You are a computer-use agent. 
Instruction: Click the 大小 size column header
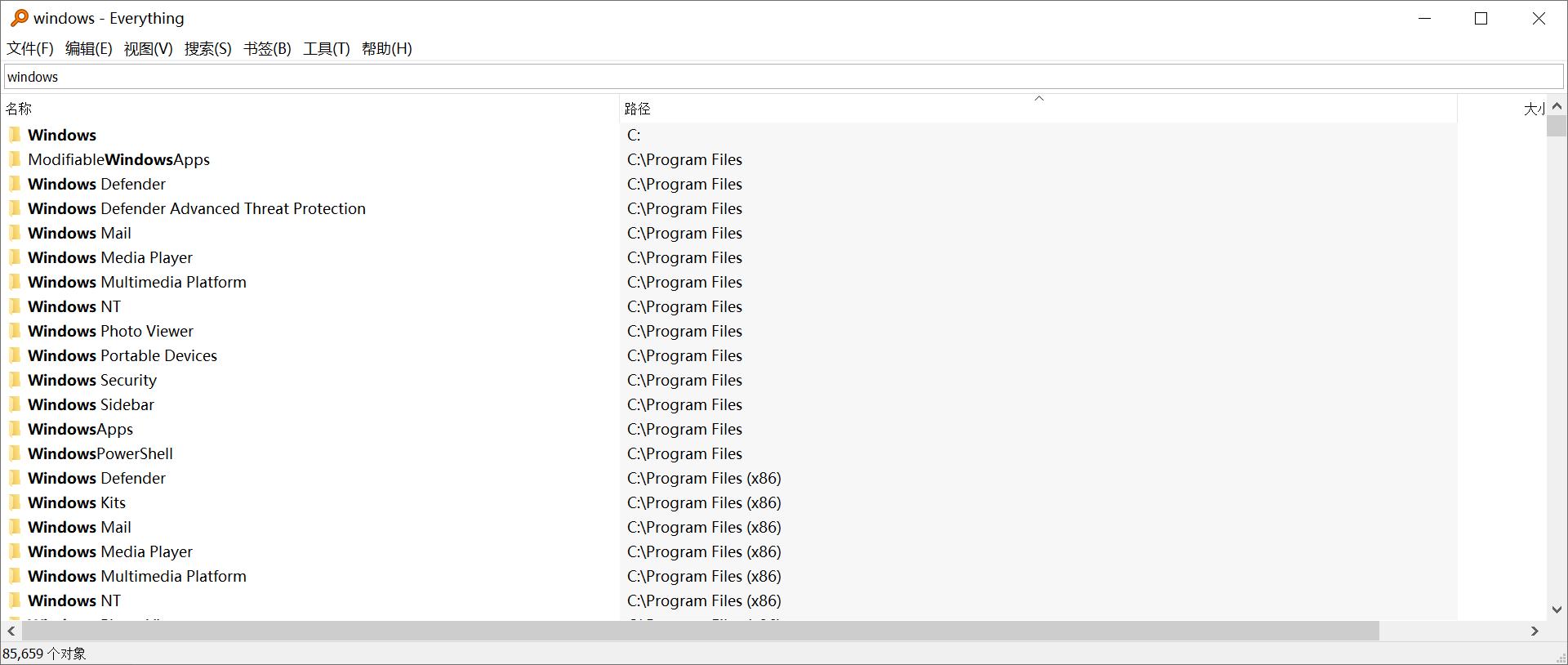(1532, 109)
